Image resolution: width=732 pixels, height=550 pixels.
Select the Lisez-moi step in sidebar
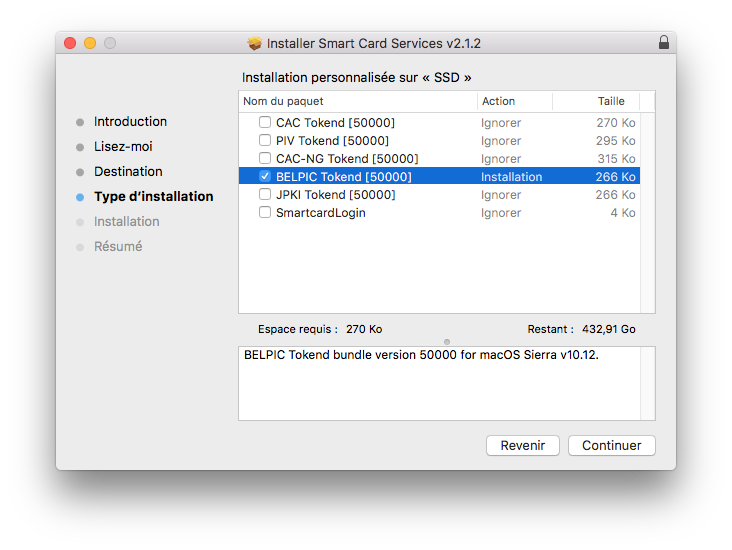123,147
